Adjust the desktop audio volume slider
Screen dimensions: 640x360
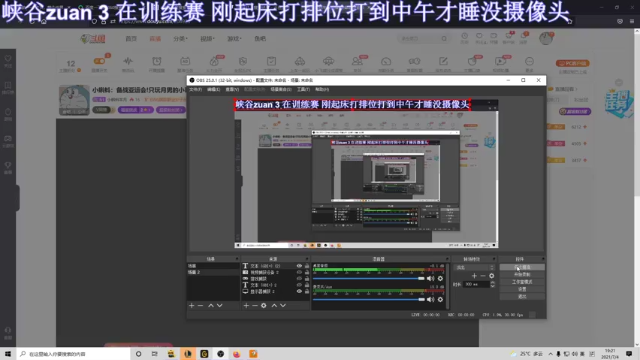point(369,278)
